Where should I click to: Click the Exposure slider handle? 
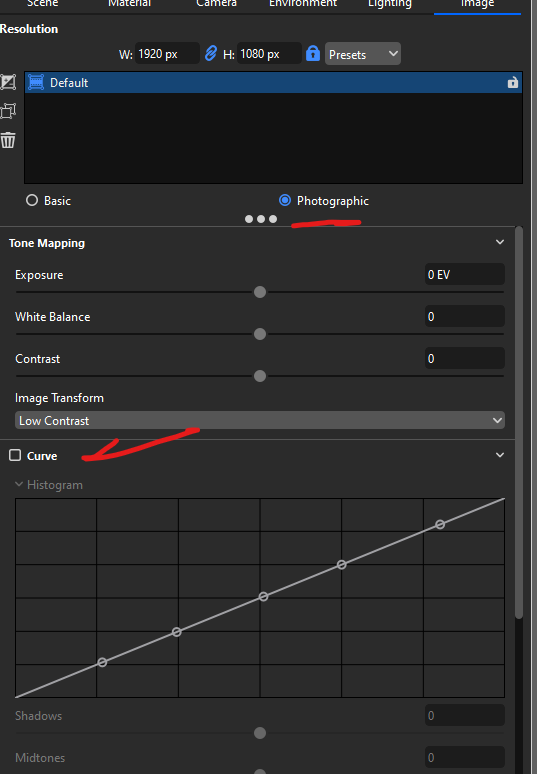click(260, 292)
